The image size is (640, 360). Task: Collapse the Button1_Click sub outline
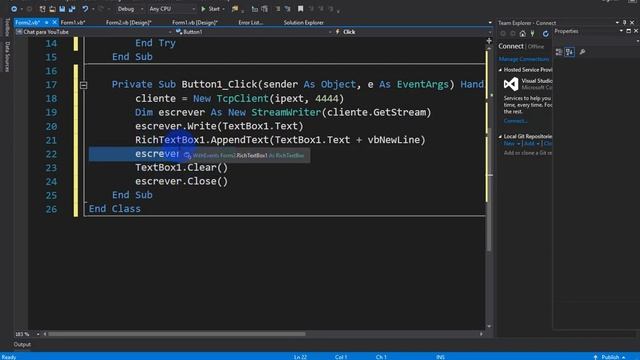(x=83, y=85)
